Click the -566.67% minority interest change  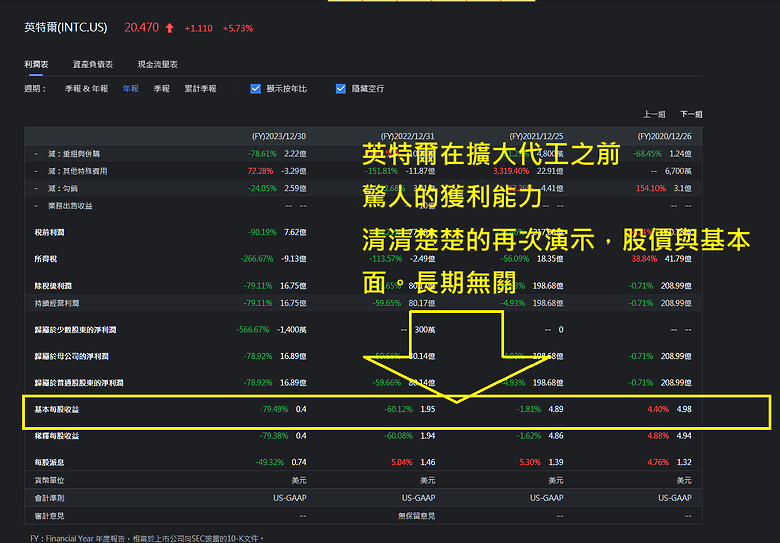pos(253,330)
